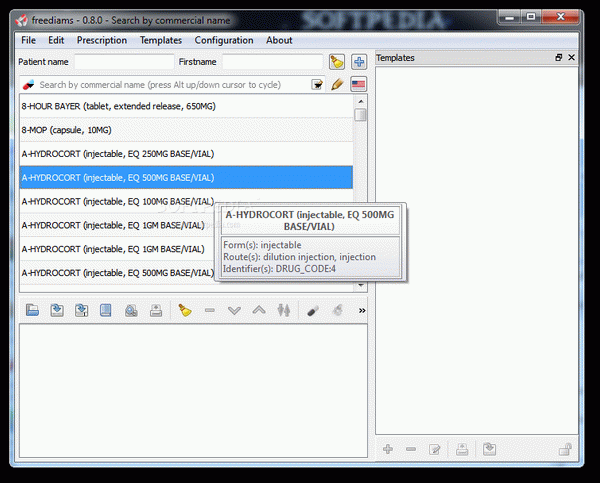Viewport: 600px width, 483px height.
Task: Expand the hidden toolbar items chevron
Action: [362, 311]
